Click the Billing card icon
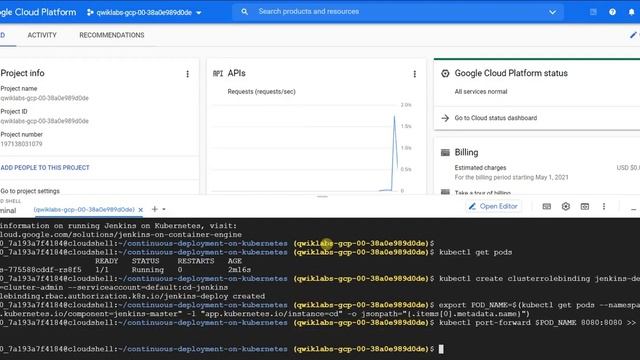640x360 pixels. (445, 153)
